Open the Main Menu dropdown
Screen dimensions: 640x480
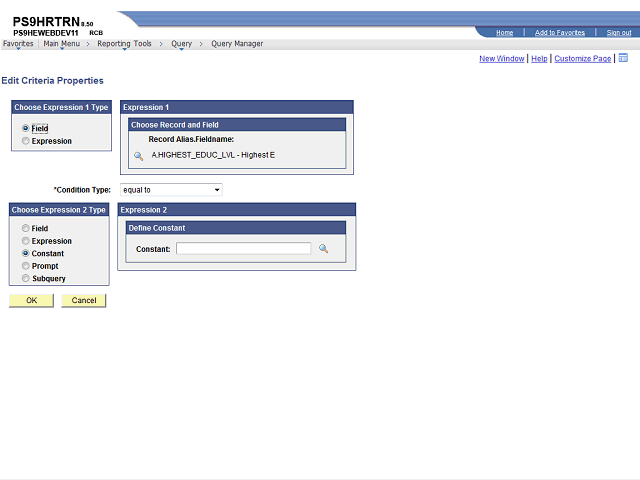coord(62,44)
